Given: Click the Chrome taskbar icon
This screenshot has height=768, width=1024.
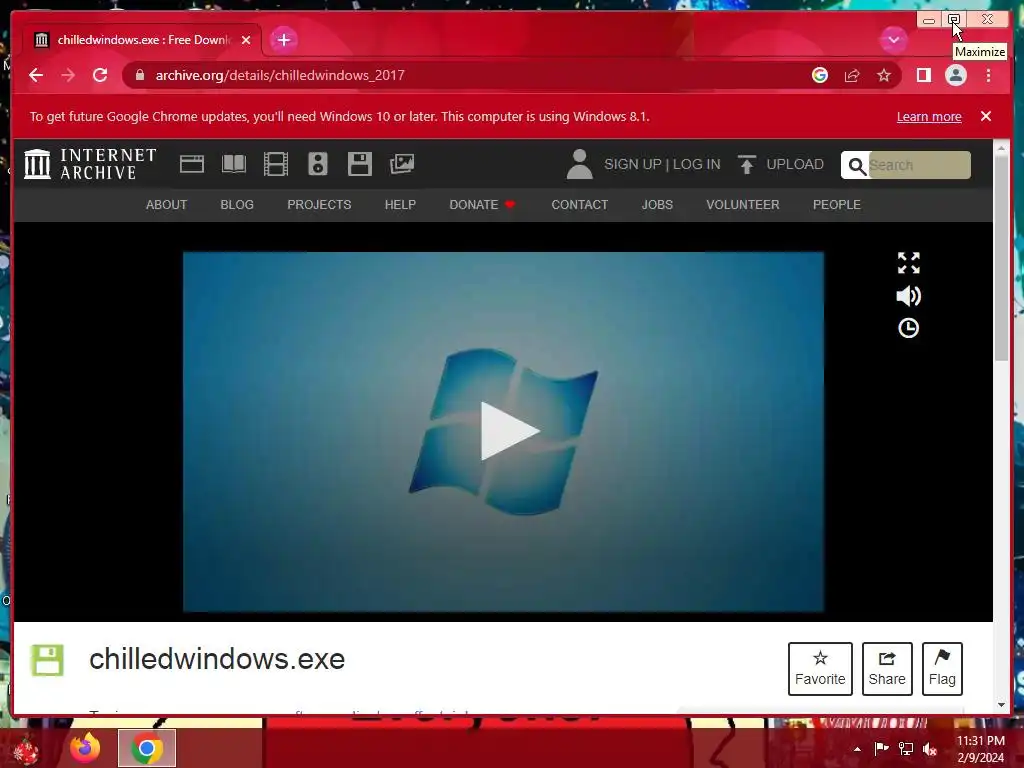Looking at the screenshot, I should tap(147, 748).
